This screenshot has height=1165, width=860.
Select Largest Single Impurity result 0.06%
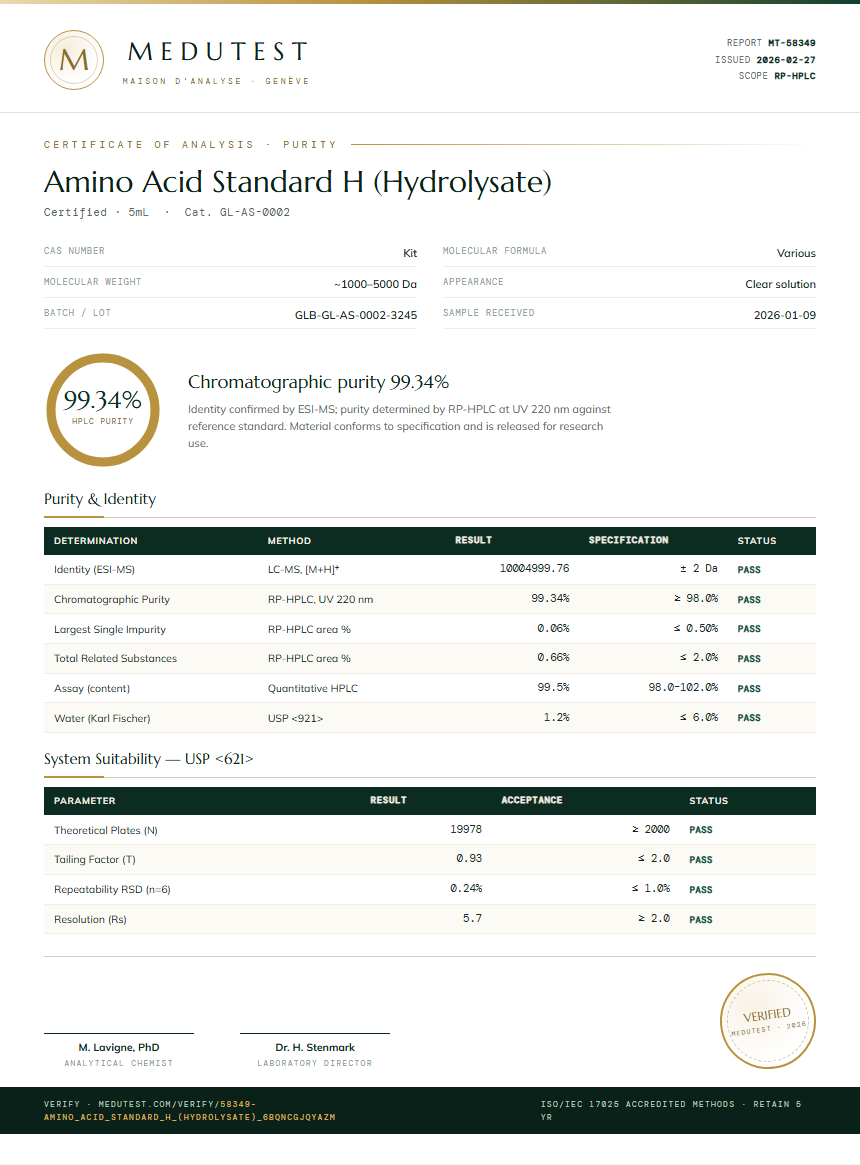click(x=554, y=629)
